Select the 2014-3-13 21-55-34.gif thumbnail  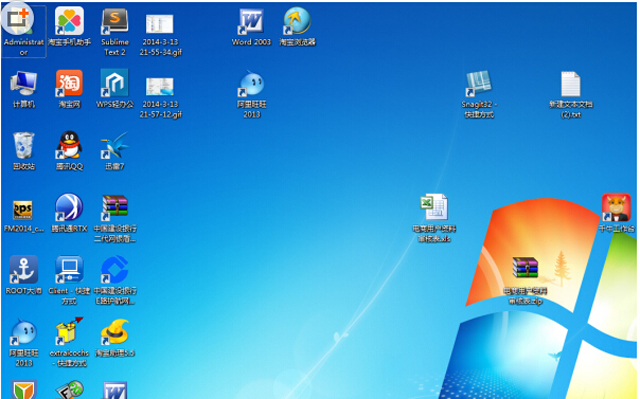[x=160, y=24]
